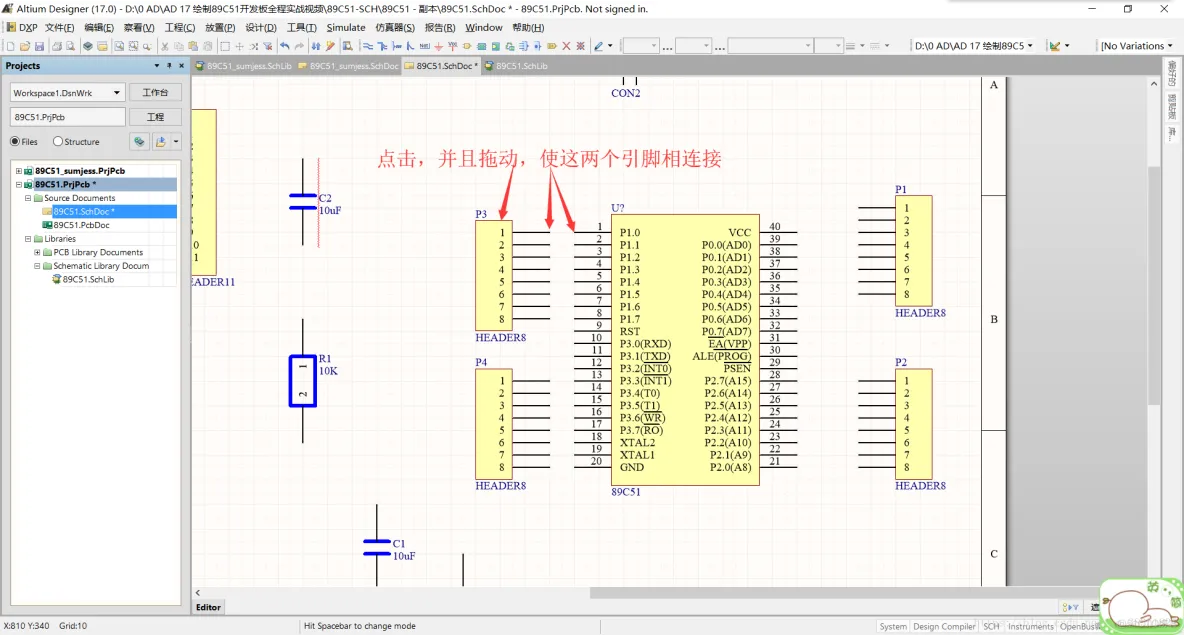Click the System status bar button
Screen dimensions: 1184x635
[x=893, y=627]
